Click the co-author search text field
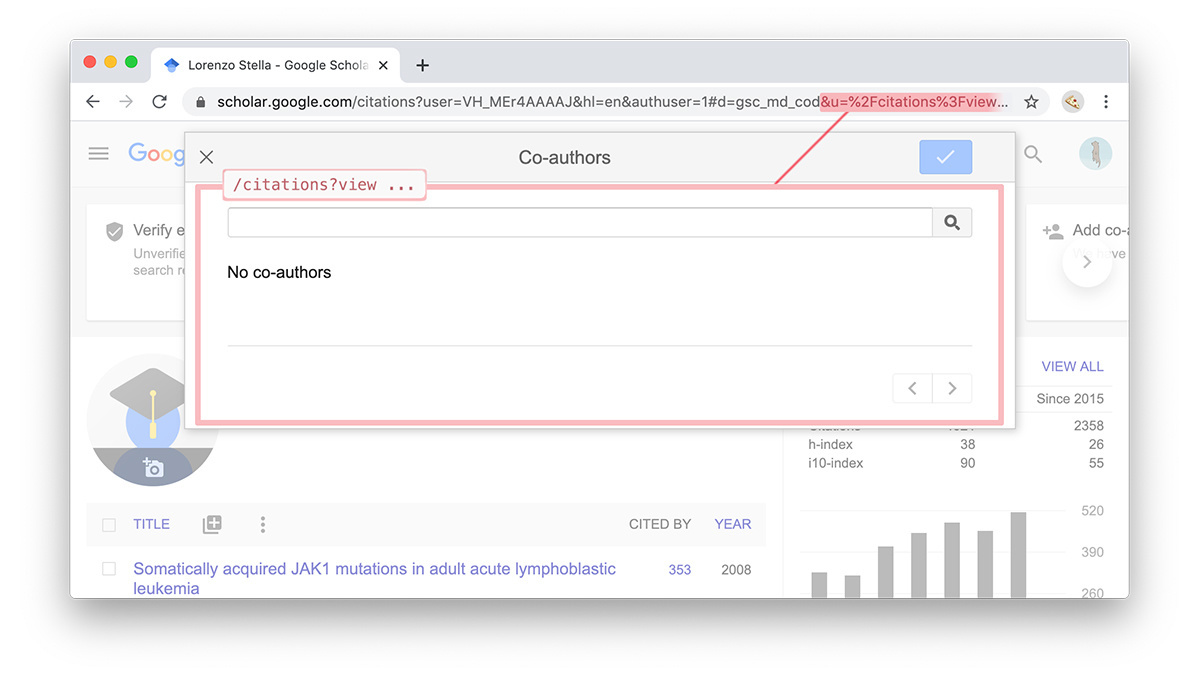Image resolution: width=1200 pixels, height=675 pixels. (580, 222)
